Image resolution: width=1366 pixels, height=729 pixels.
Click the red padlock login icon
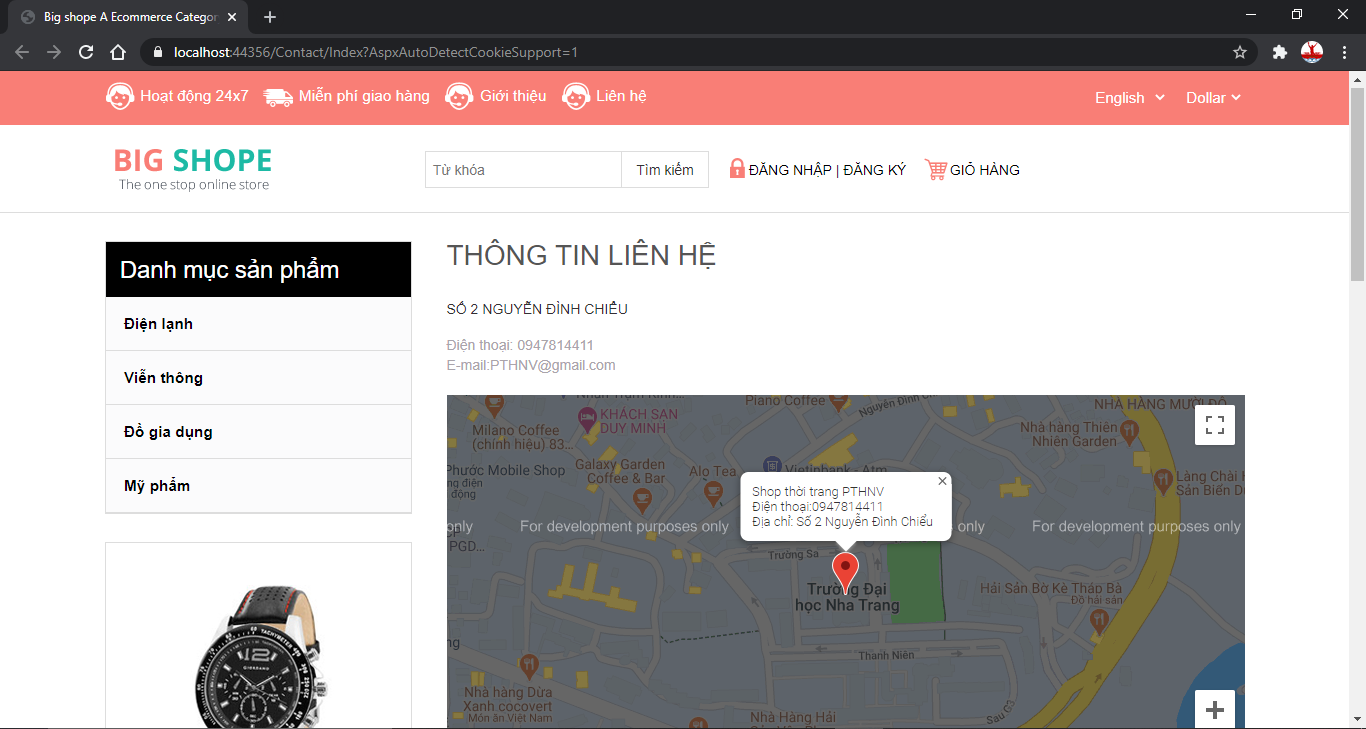(x=737, y=169)
